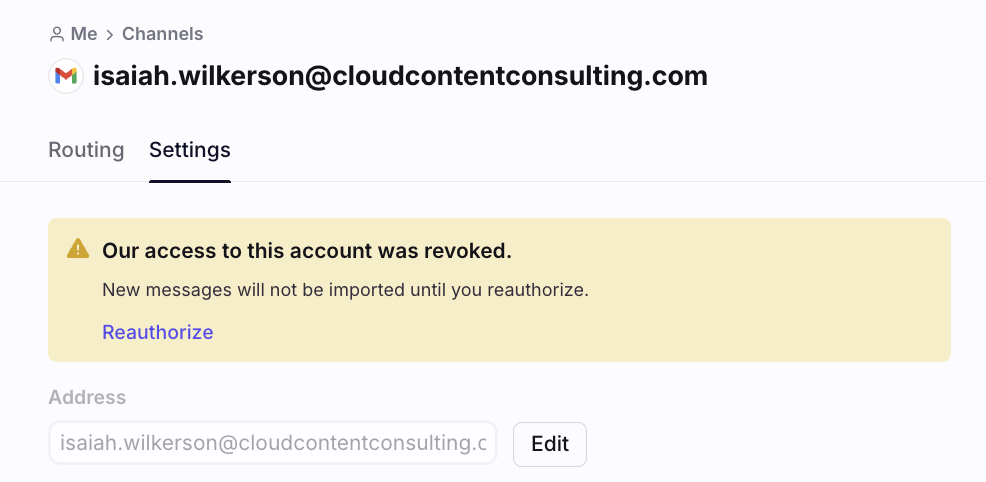The image size is (986, 482).
Task: Click the chevron separator between Me and Channels
Action: click(x=110, y=35)
